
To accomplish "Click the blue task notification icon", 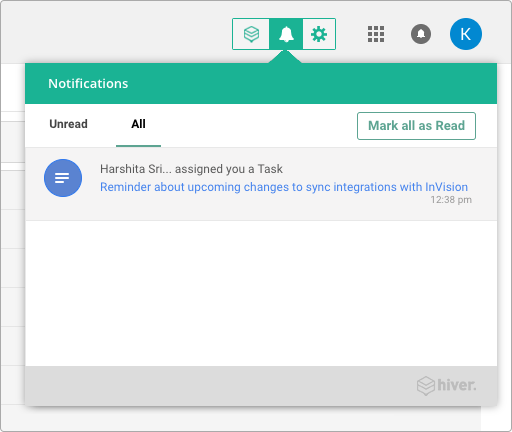I will tap(63, 178).
